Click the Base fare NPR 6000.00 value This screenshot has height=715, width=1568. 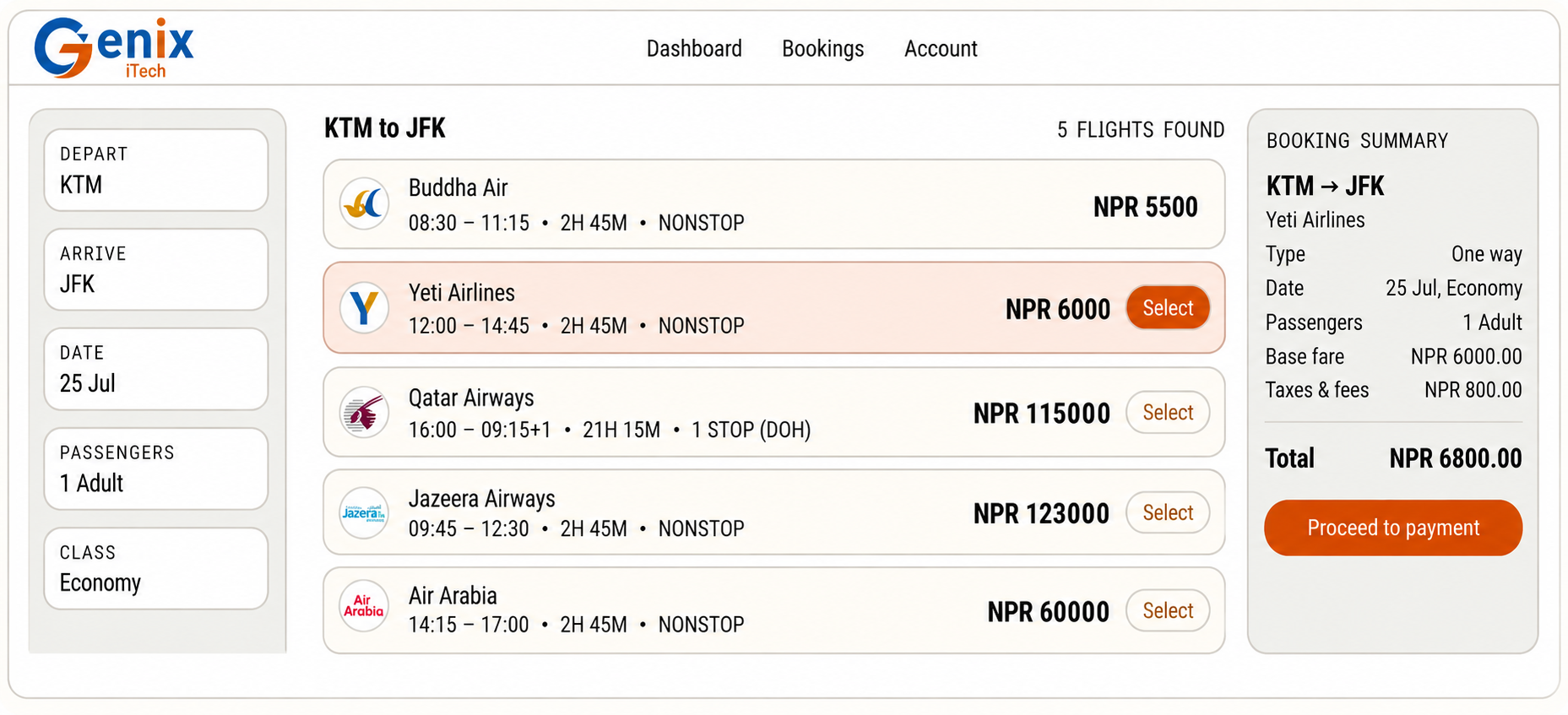1467,356
